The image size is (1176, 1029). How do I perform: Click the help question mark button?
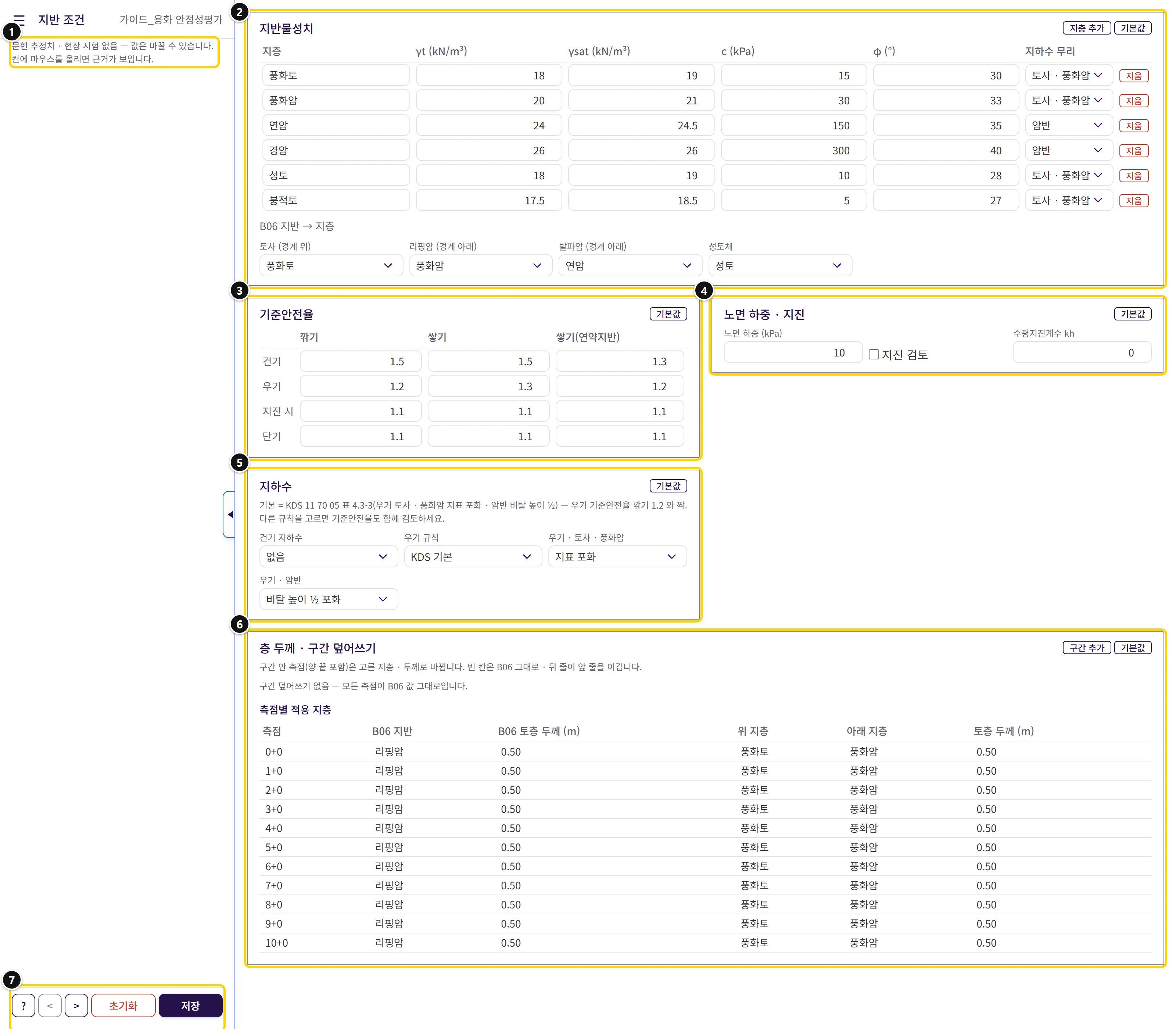point(24,1005)
